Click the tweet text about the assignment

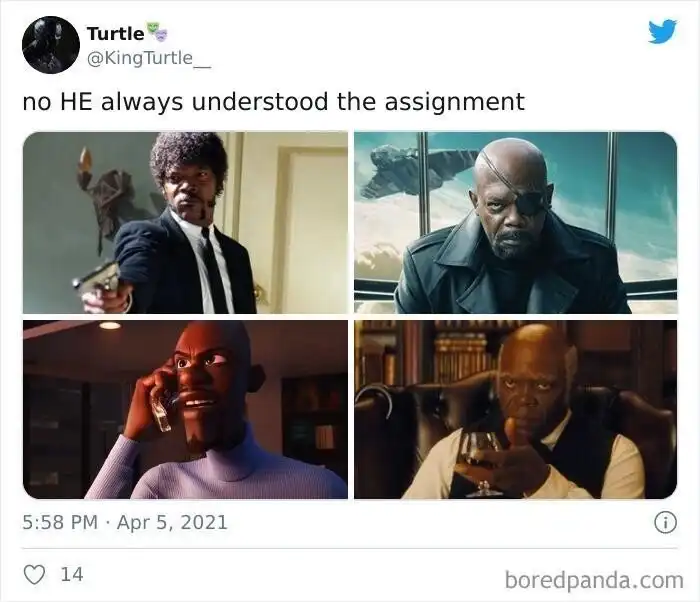click(274, 102)
